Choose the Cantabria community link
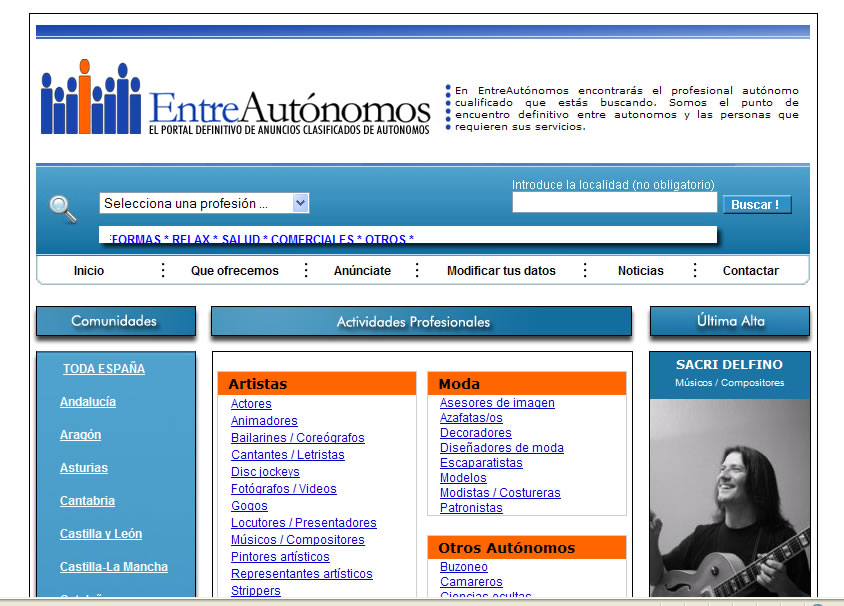The image size is (844, 606). (x=87, y=501)
